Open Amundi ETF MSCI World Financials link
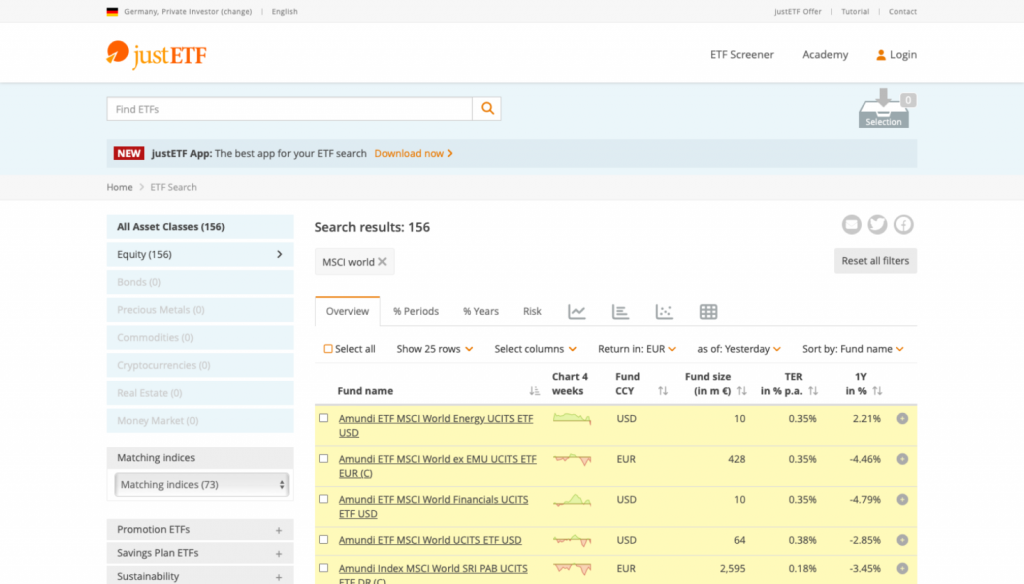Viewport: 1024px width, 584px height. [x=434, y=507]
